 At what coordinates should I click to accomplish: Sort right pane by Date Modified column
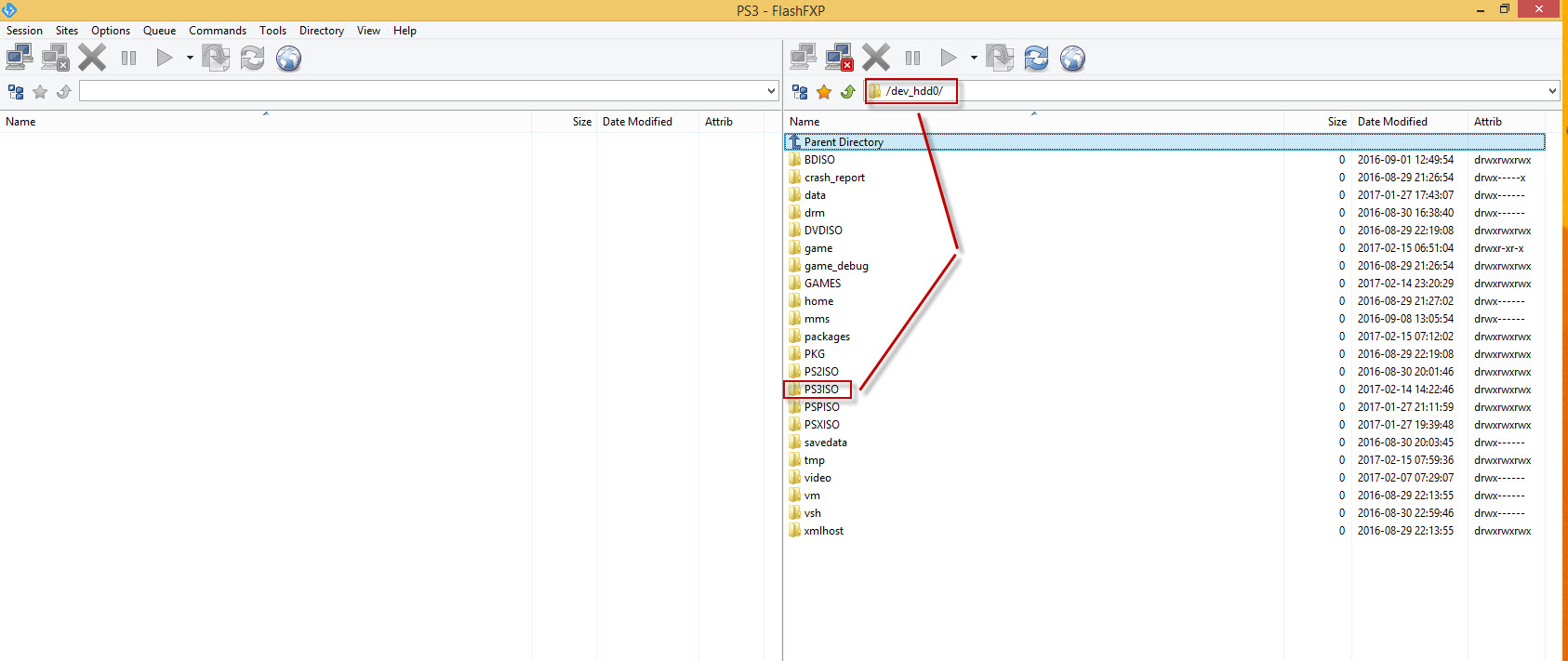tap(1392, 122)
